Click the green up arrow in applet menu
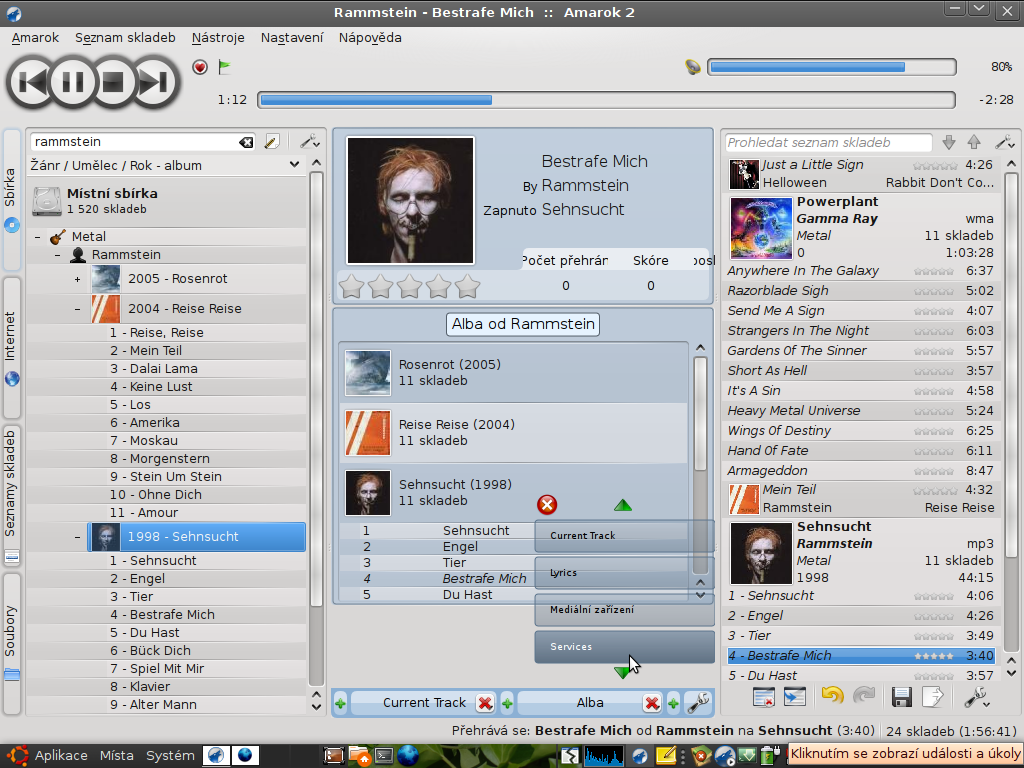Image resolution: width=1024 pixels, height=768 pixels. click(x=623, y=505)
